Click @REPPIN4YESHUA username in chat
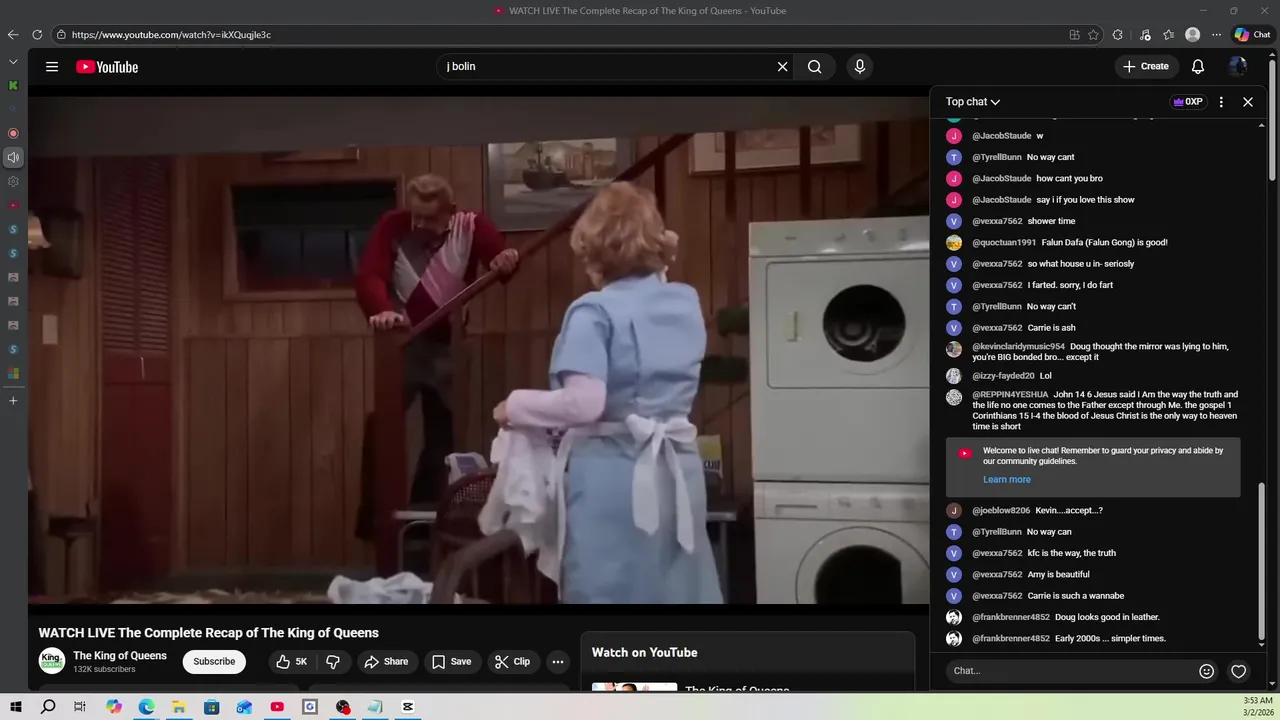The height and width of the screenshot is (720, 1280). [x=1010, y=395]
